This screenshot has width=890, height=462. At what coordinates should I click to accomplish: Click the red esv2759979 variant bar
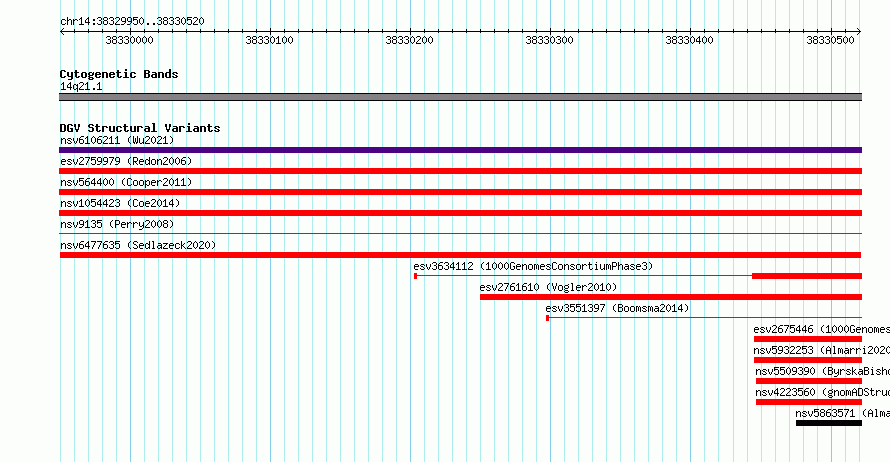[x=460, y=171]
